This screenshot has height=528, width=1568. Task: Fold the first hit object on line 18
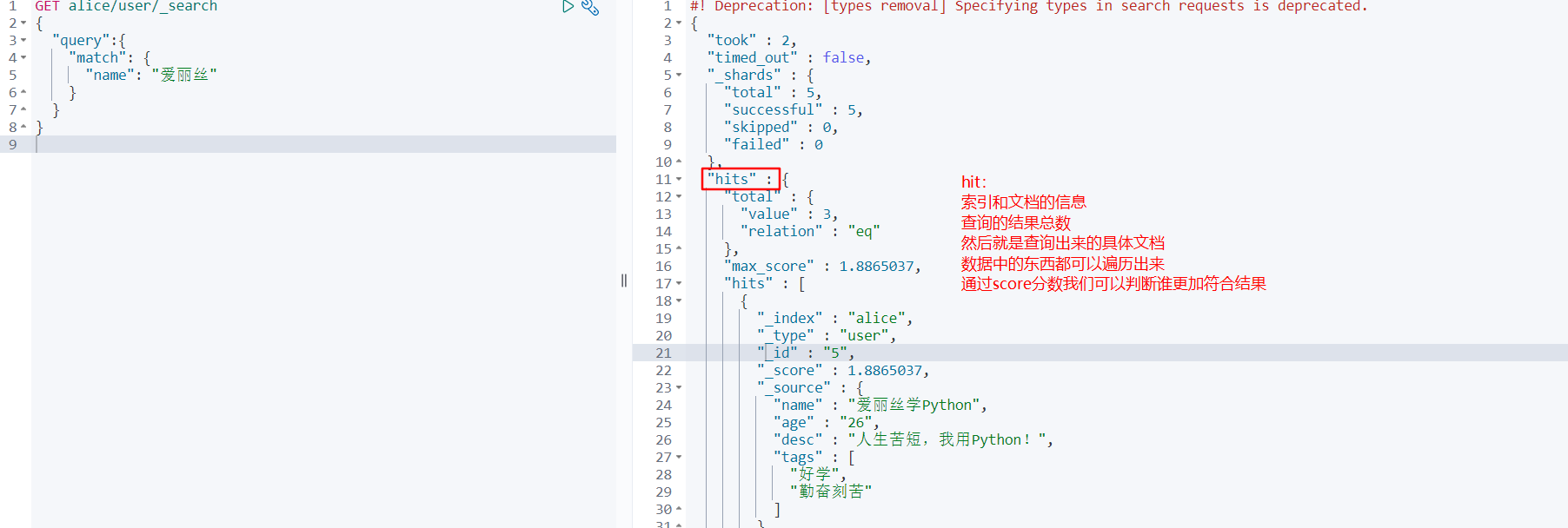pyautogui.click(x=679, y=301)
